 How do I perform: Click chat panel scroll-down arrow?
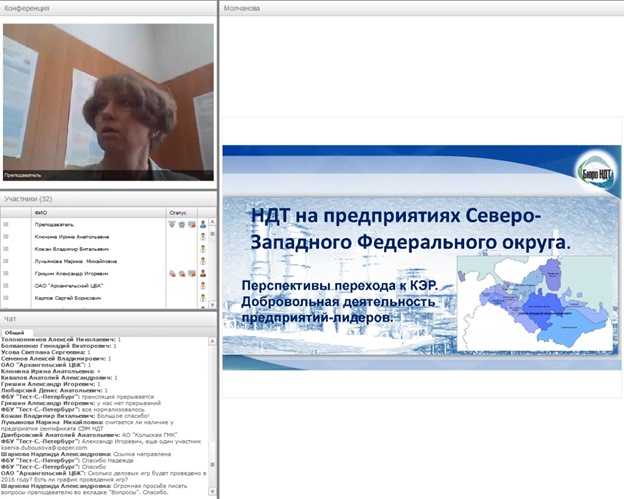(213, 492)
